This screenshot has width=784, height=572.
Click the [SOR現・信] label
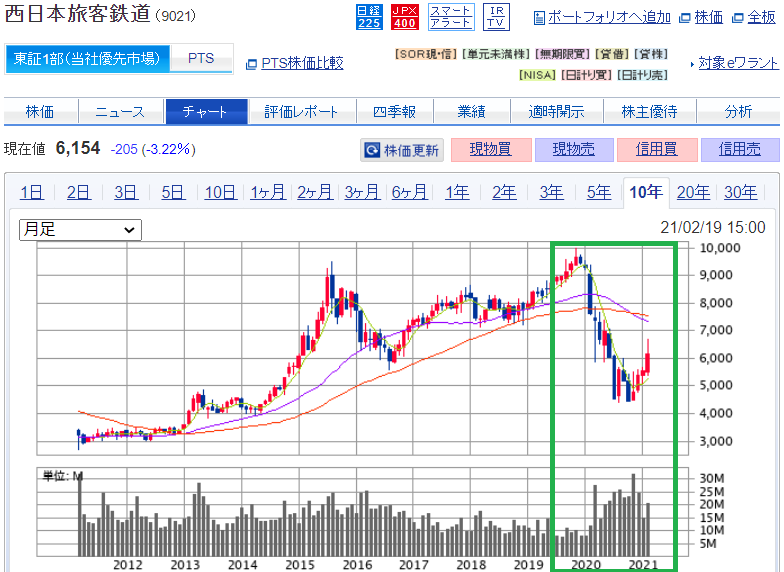click(426, 54)
